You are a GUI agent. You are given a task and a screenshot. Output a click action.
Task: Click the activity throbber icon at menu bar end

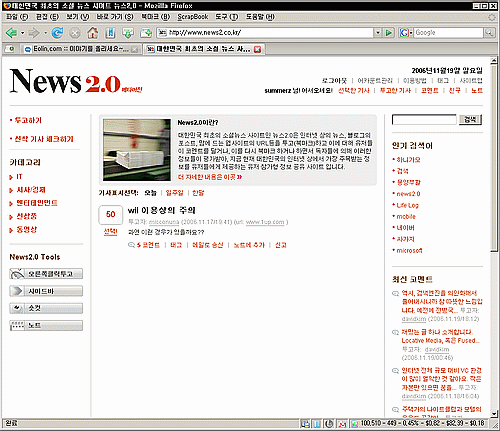tap(492, 17)
